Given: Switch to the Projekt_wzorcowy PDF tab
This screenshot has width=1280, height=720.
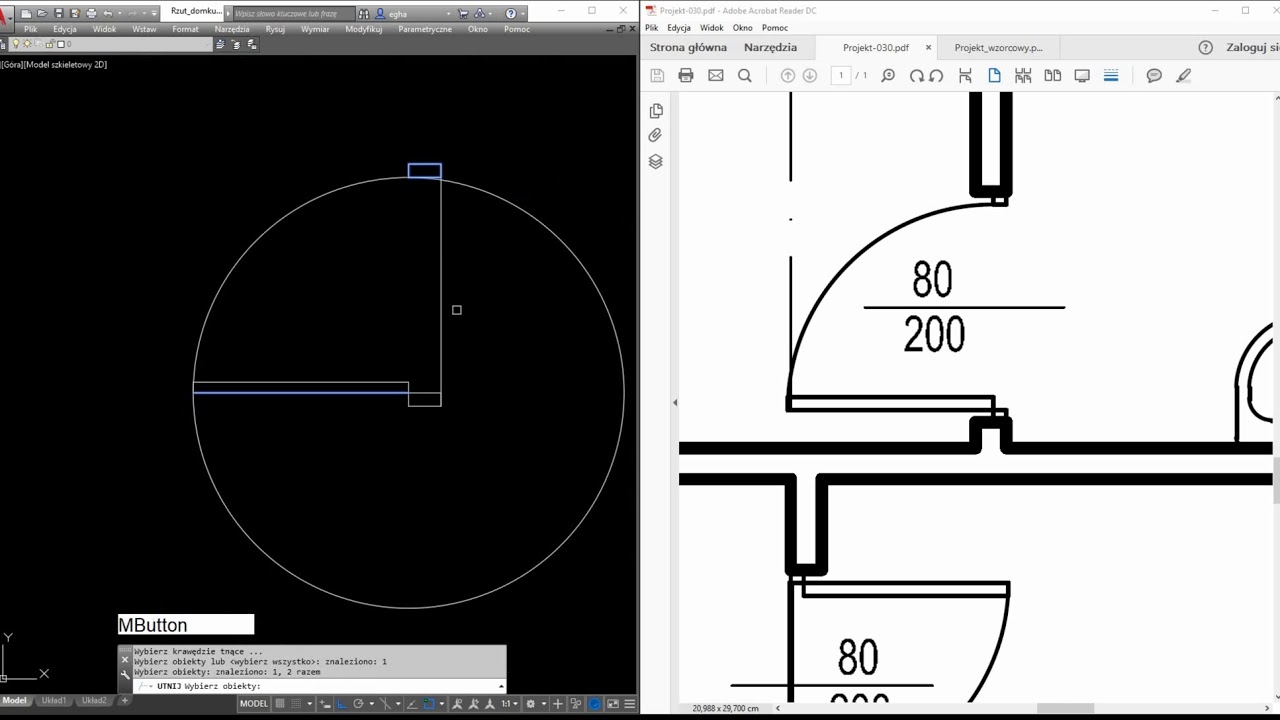Looking at the screenshot, I should pyautogui.click(x=998, y=47).
